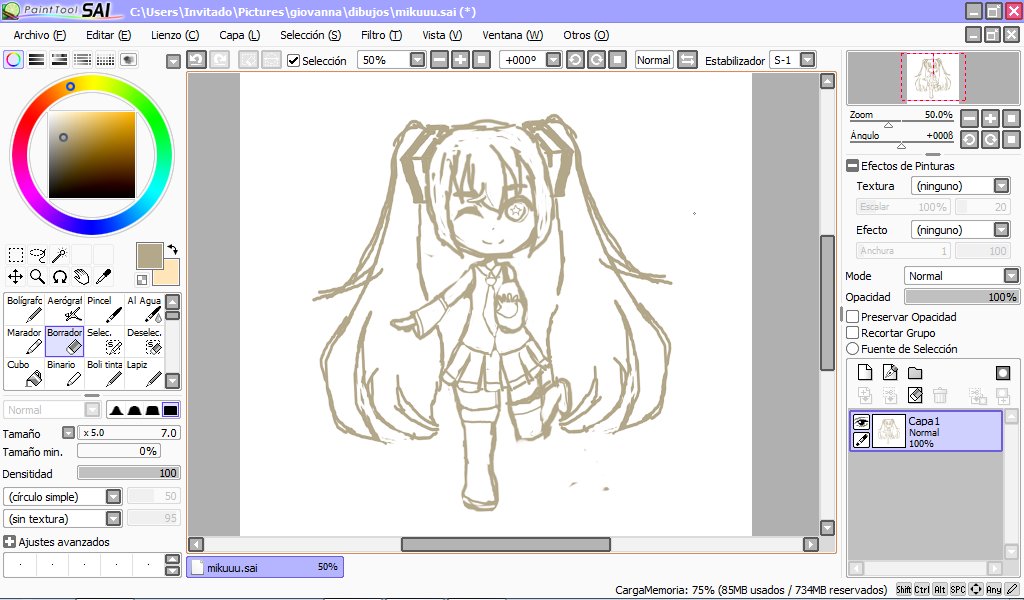This screenshot has width=1024, height=600.
Task: Adjust the layer Opacidad slider
Action: [961, 297]
